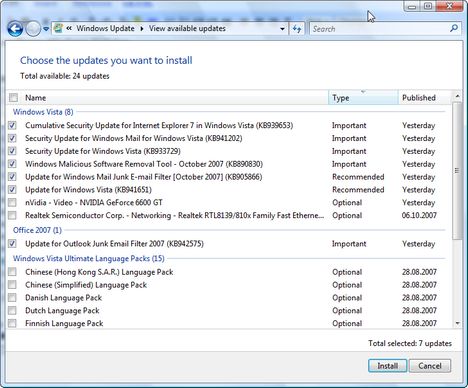
Task: Click Total selected: 7 updates text
Action: point(410,343)
